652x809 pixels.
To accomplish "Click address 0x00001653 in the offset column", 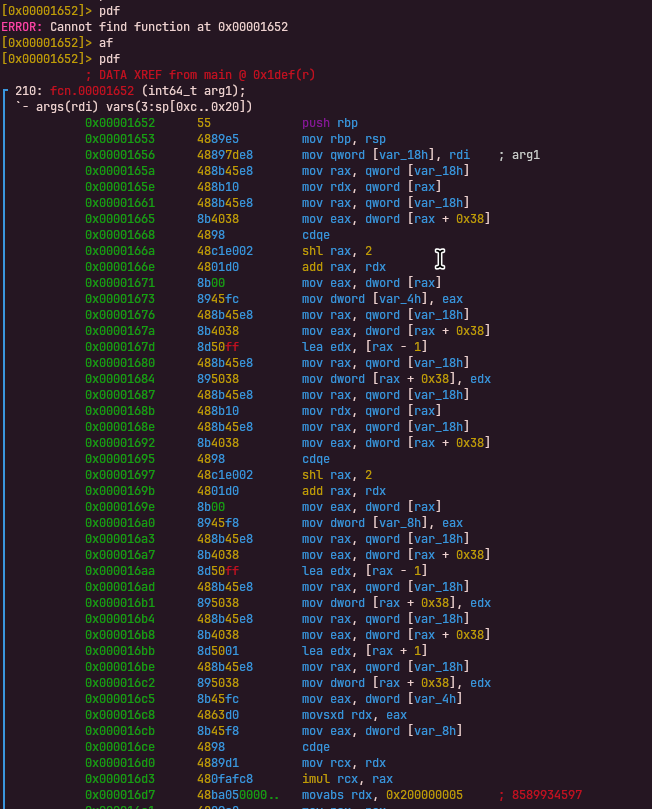I will tap(120, 139).
